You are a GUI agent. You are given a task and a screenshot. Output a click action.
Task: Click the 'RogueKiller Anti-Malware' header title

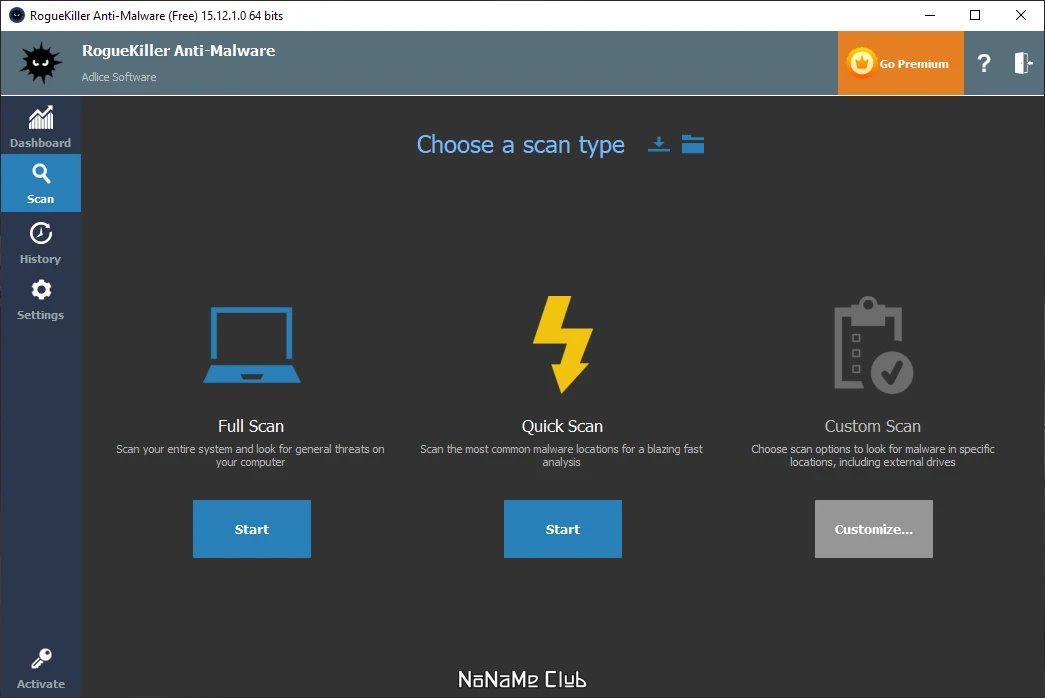[x=179, y=51]
